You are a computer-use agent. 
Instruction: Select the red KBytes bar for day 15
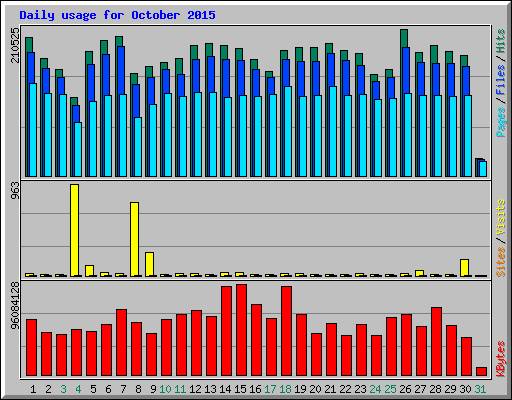242,330
